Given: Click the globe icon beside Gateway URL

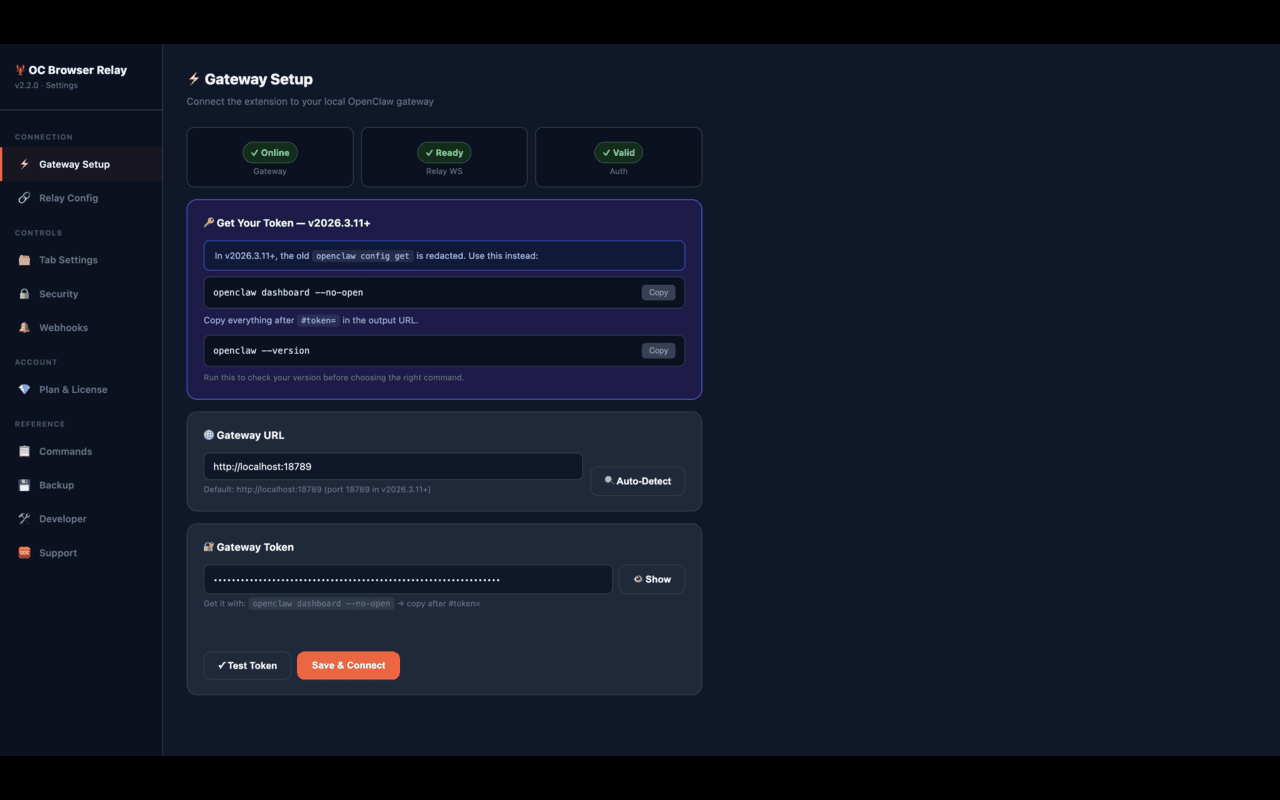Looking at the screenshot, I should (x=209, y=435).
